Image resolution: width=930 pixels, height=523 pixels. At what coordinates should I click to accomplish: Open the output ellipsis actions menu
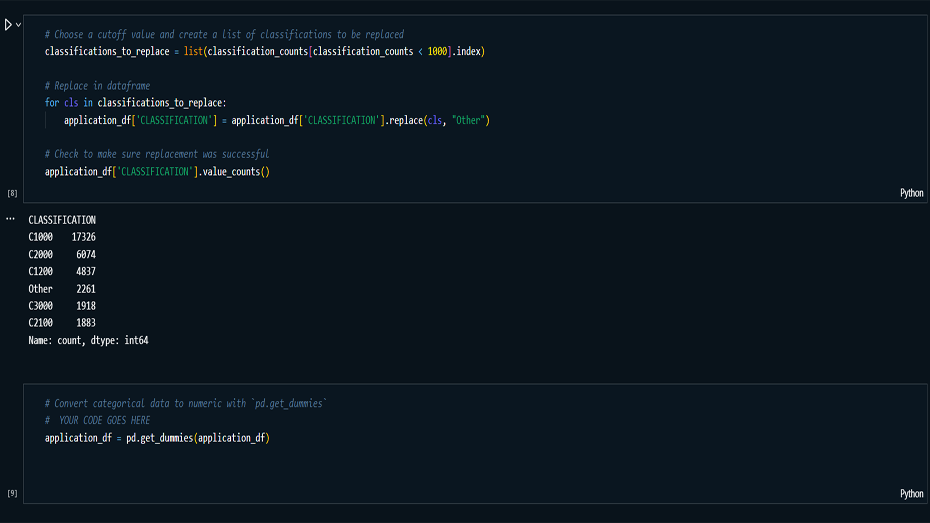click(10, 218)
